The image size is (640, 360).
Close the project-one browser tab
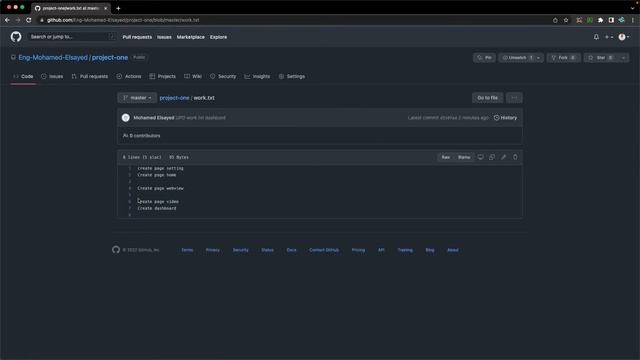click(105, 8)
